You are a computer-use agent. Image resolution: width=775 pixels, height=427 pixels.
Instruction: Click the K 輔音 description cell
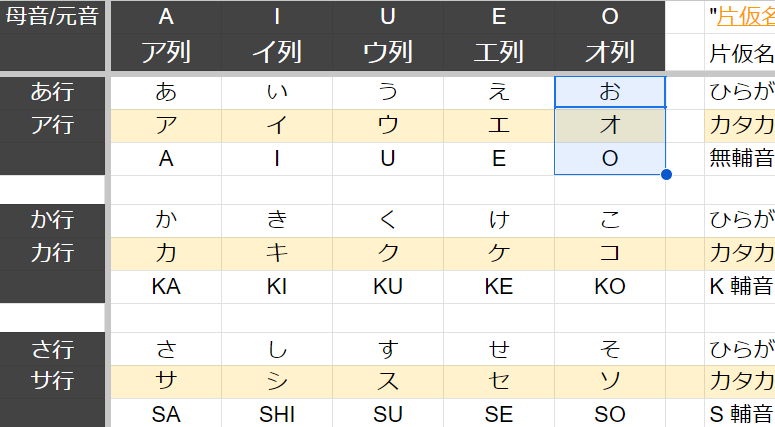point(740,287)
